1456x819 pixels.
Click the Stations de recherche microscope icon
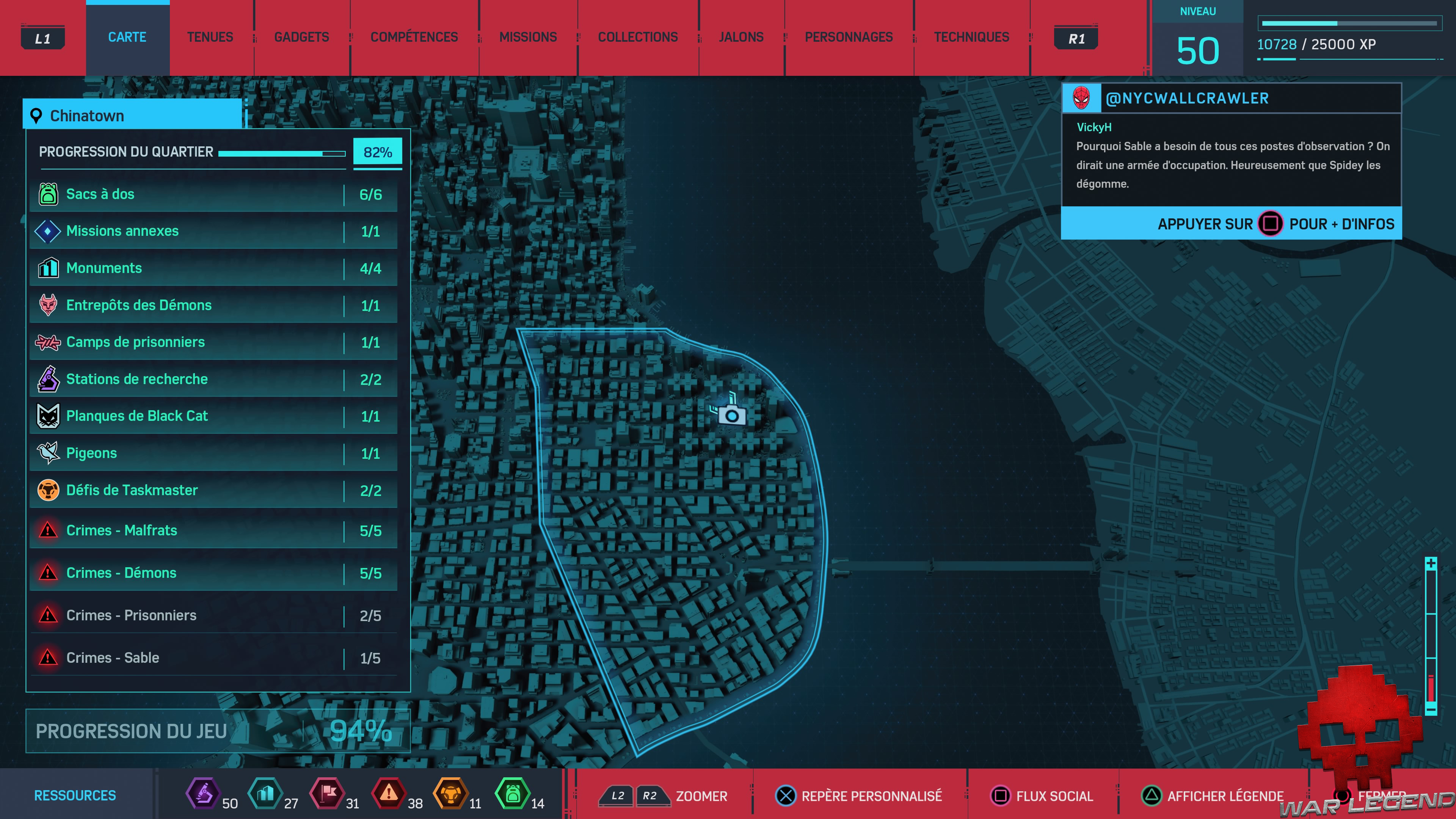point(48,379)
